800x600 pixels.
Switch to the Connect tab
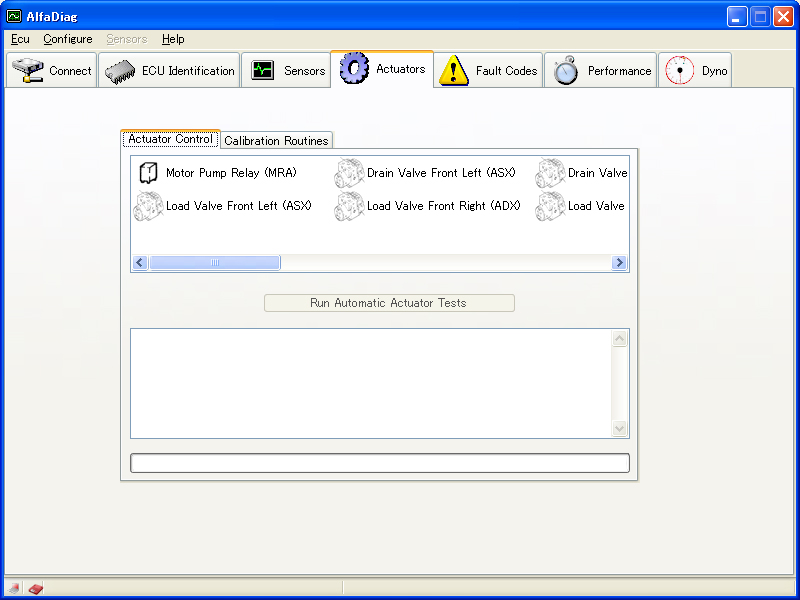pos(52,70)
